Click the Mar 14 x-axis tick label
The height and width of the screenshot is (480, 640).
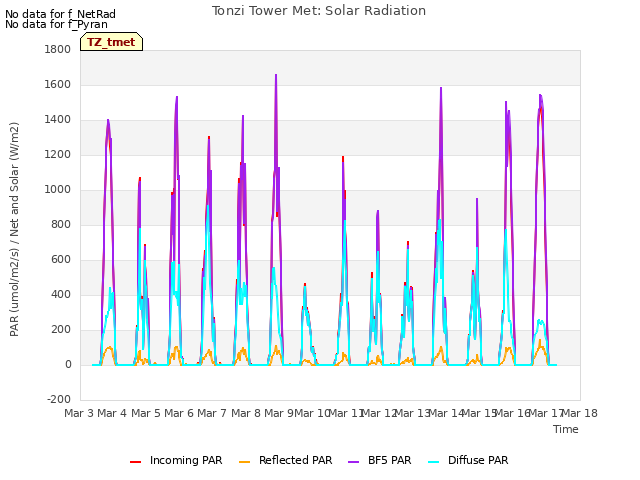coord(446,413)
